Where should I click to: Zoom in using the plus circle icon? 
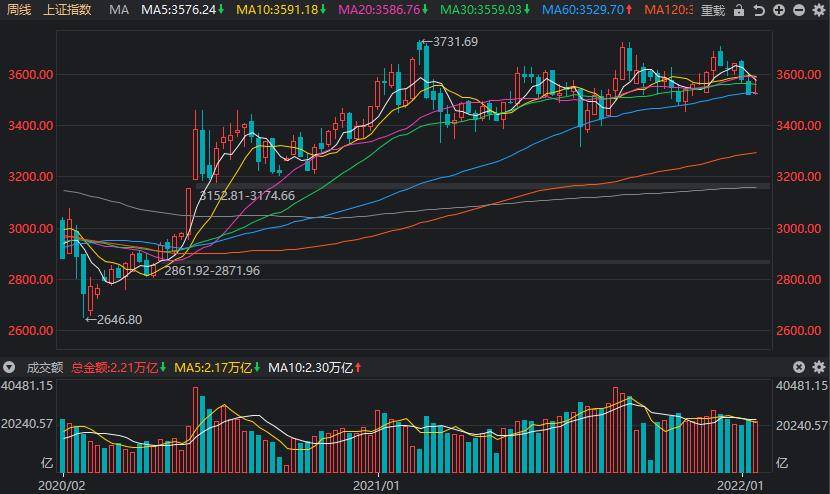(x=778, y=10)
